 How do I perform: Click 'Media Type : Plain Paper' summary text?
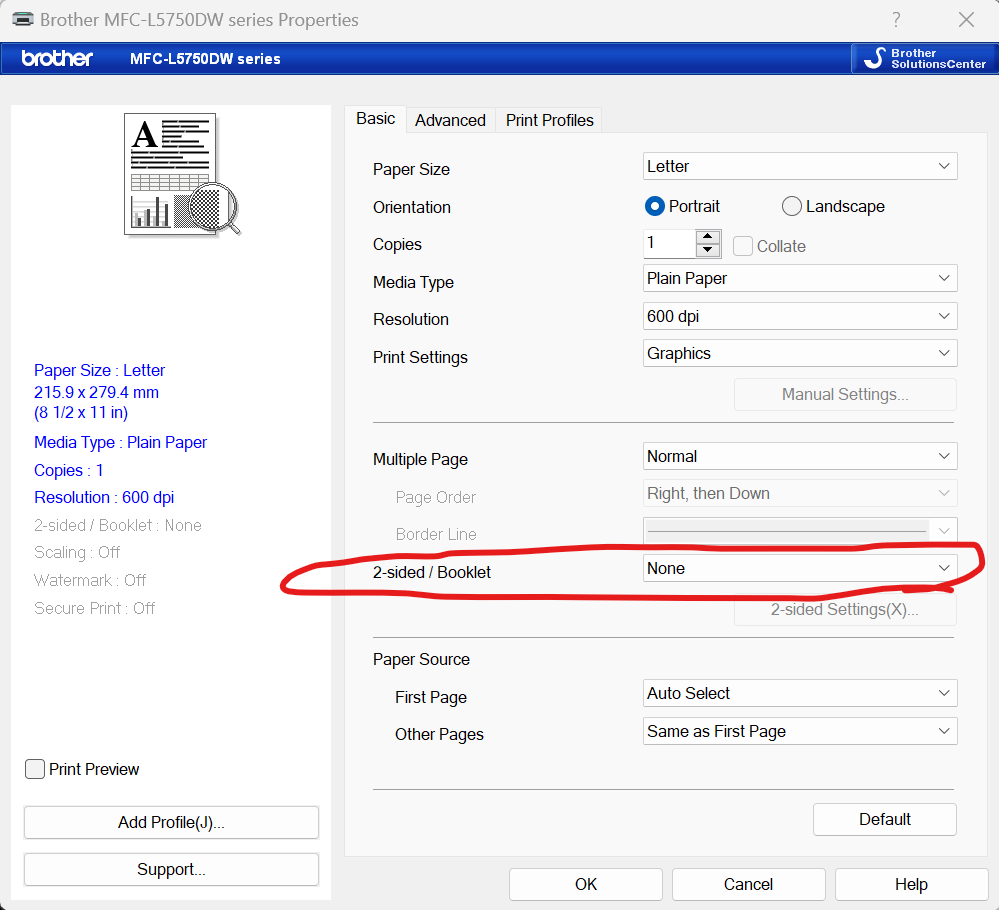coord(120,442)
